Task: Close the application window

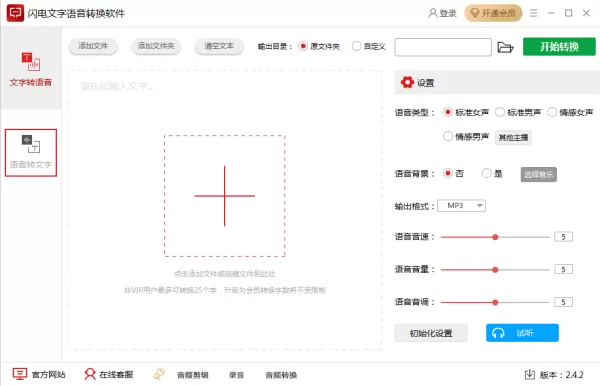Action: point(586,13)
